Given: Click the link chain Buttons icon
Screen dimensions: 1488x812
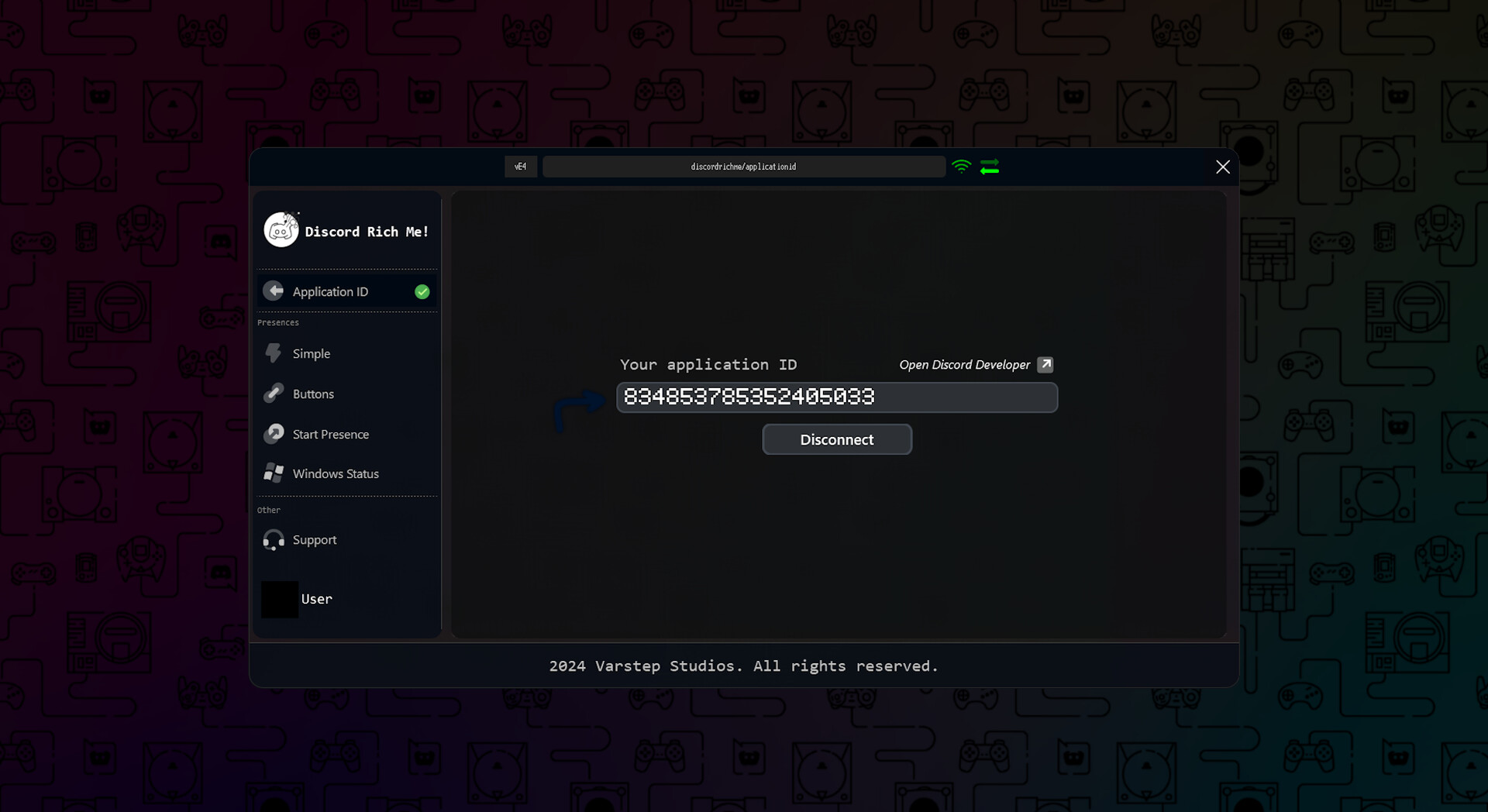Looking at the screenshot, I should [x=273, y=394].
